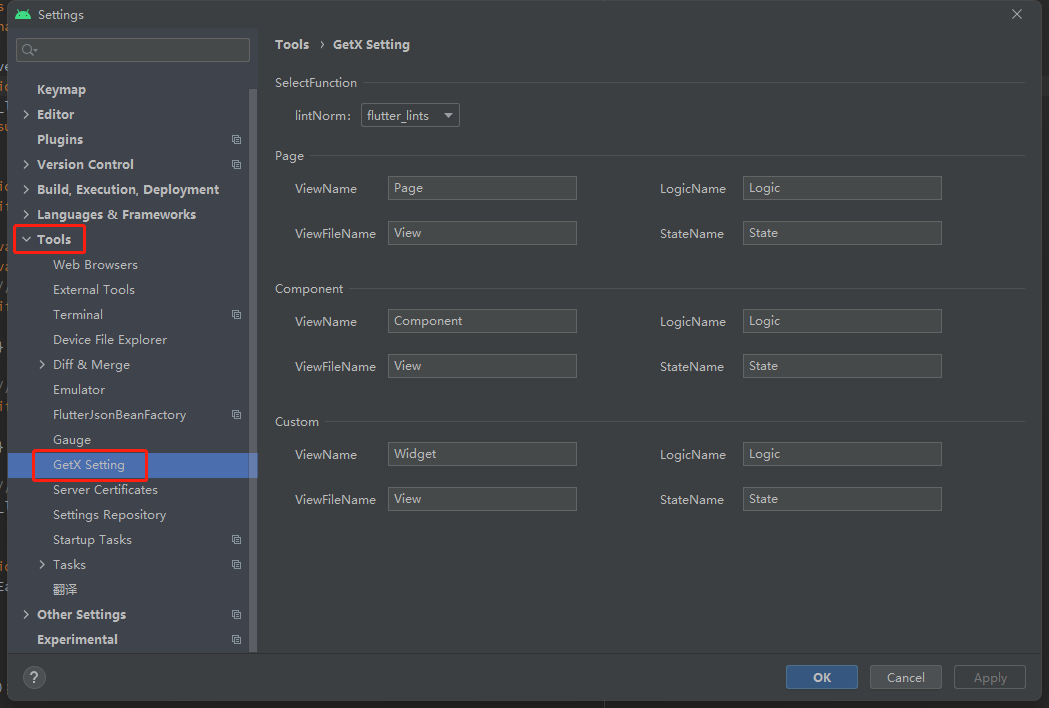Viewport: 1049px width, 708px height.
Task: Select Keymap in the settings tree
Action: click(x=62, y=90)
